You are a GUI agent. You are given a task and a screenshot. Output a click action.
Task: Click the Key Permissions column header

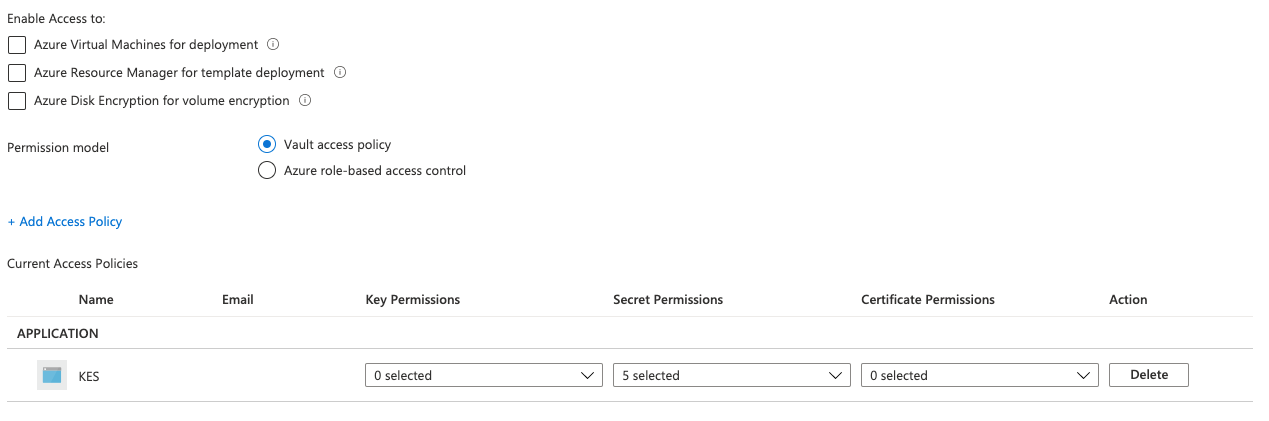[413, 299]
